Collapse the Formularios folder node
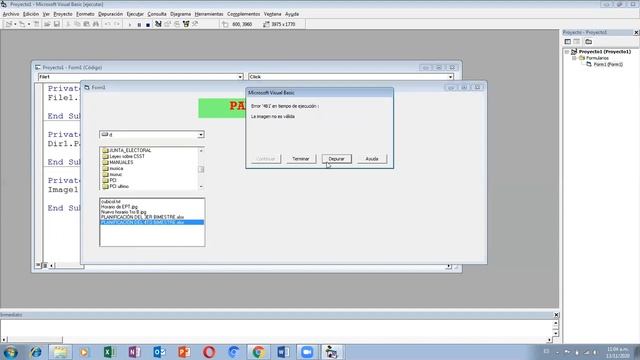 (x=574, y=58)
